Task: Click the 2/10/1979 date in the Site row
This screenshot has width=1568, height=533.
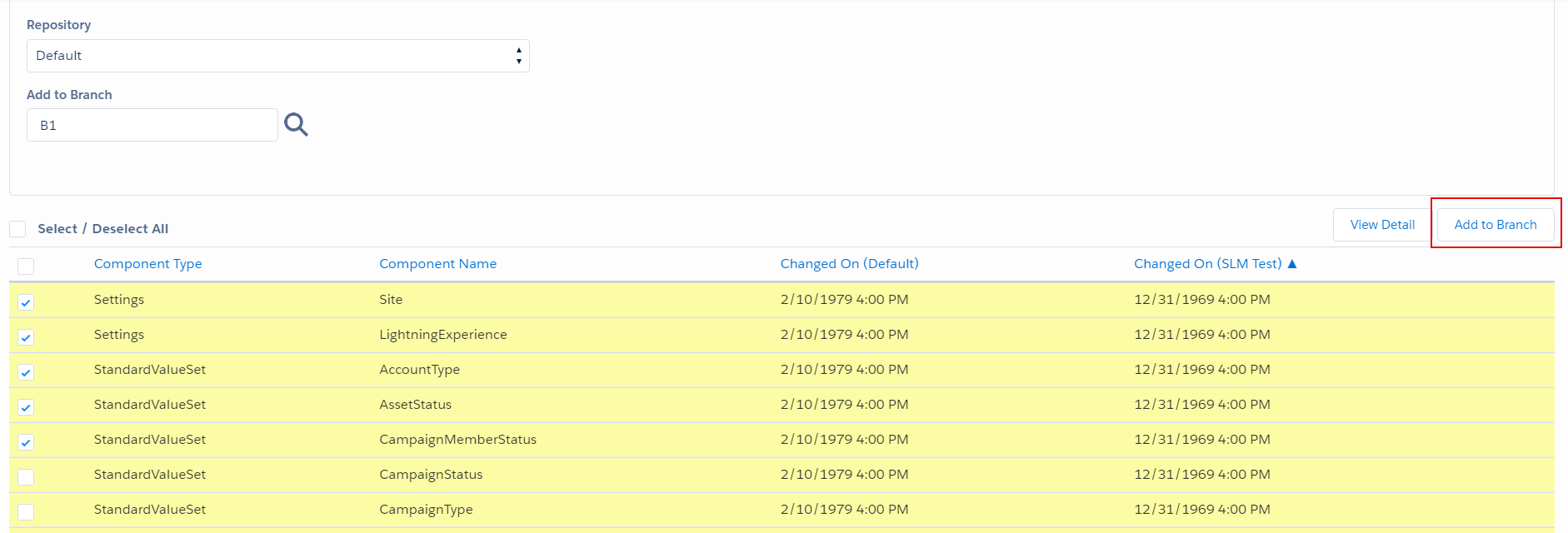Action: 845,300
